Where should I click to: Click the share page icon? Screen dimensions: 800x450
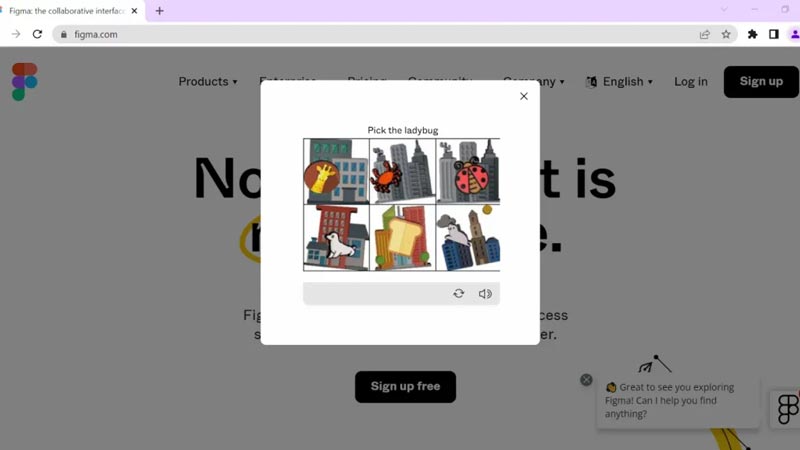coord(705,34)
